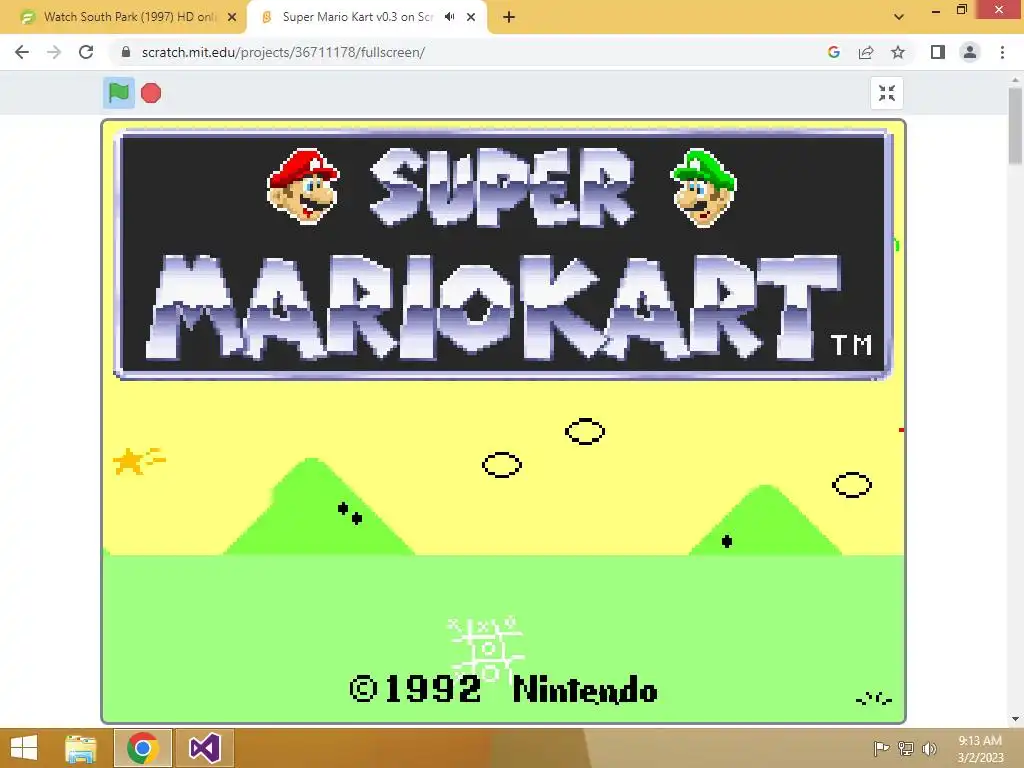Screen dimensions: 1024x768
Task: Expand the tab search dropdown
Action: 899,17
